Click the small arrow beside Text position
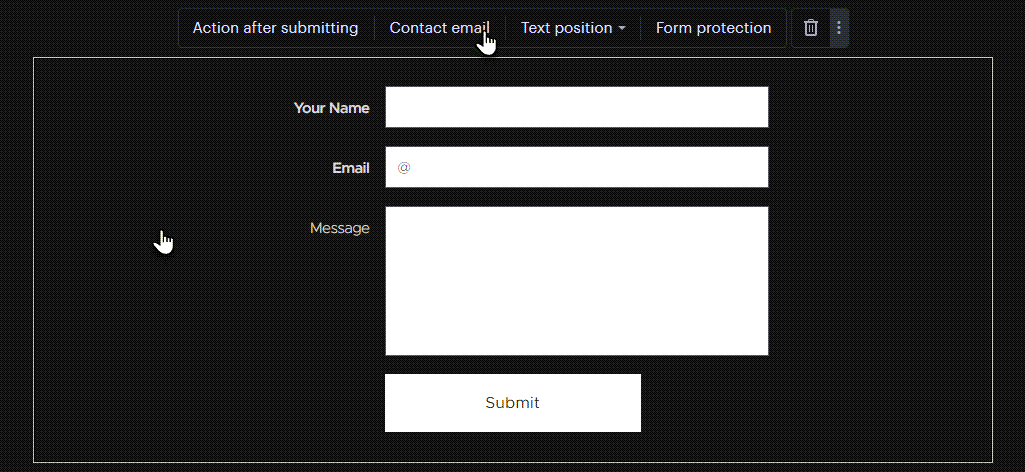 [x=622, y=28]
